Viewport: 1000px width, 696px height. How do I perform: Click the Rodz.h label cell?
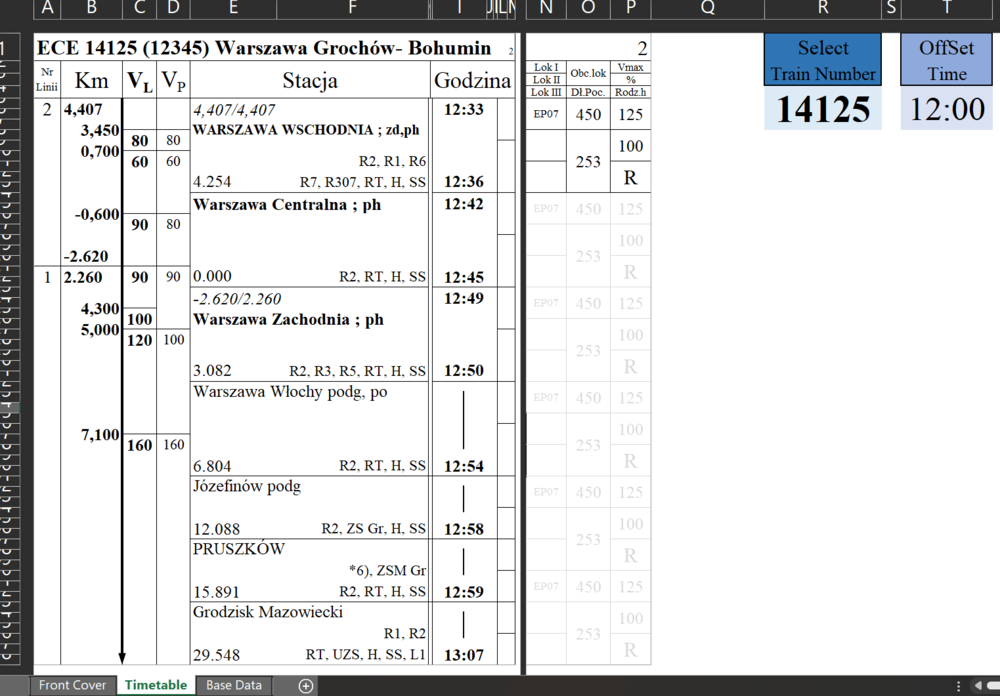pyautogui.click(x=630, y=93)
